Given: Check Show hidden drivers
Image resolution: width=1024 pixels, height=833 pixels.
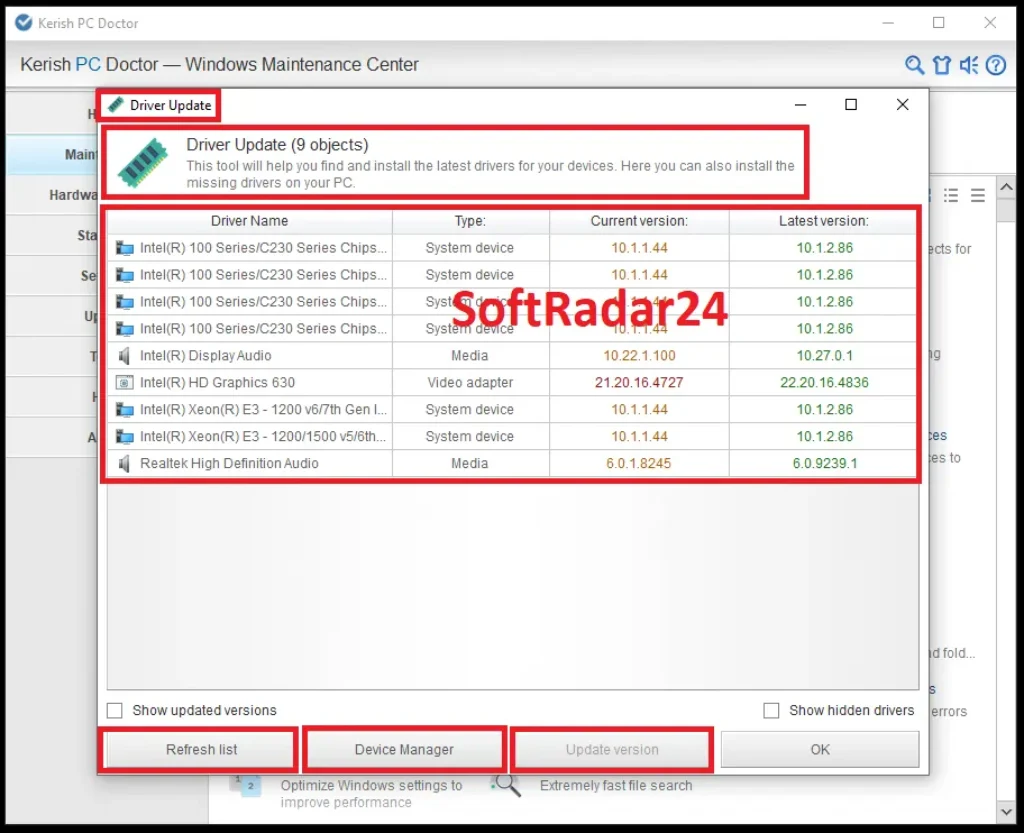Looking at the screenshot, I should coord(771,710).
